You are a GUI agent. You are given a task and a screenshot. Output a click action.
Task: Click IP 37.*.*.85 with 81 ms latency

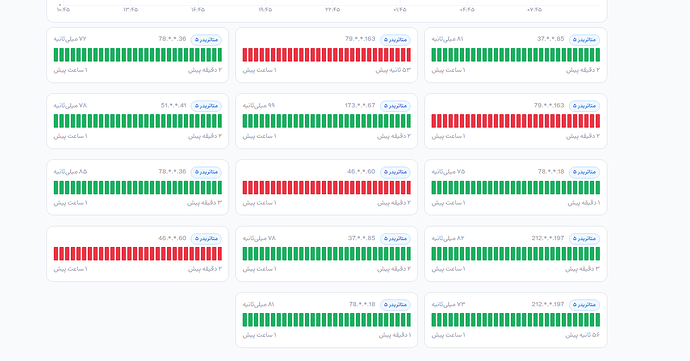[551, 39]
